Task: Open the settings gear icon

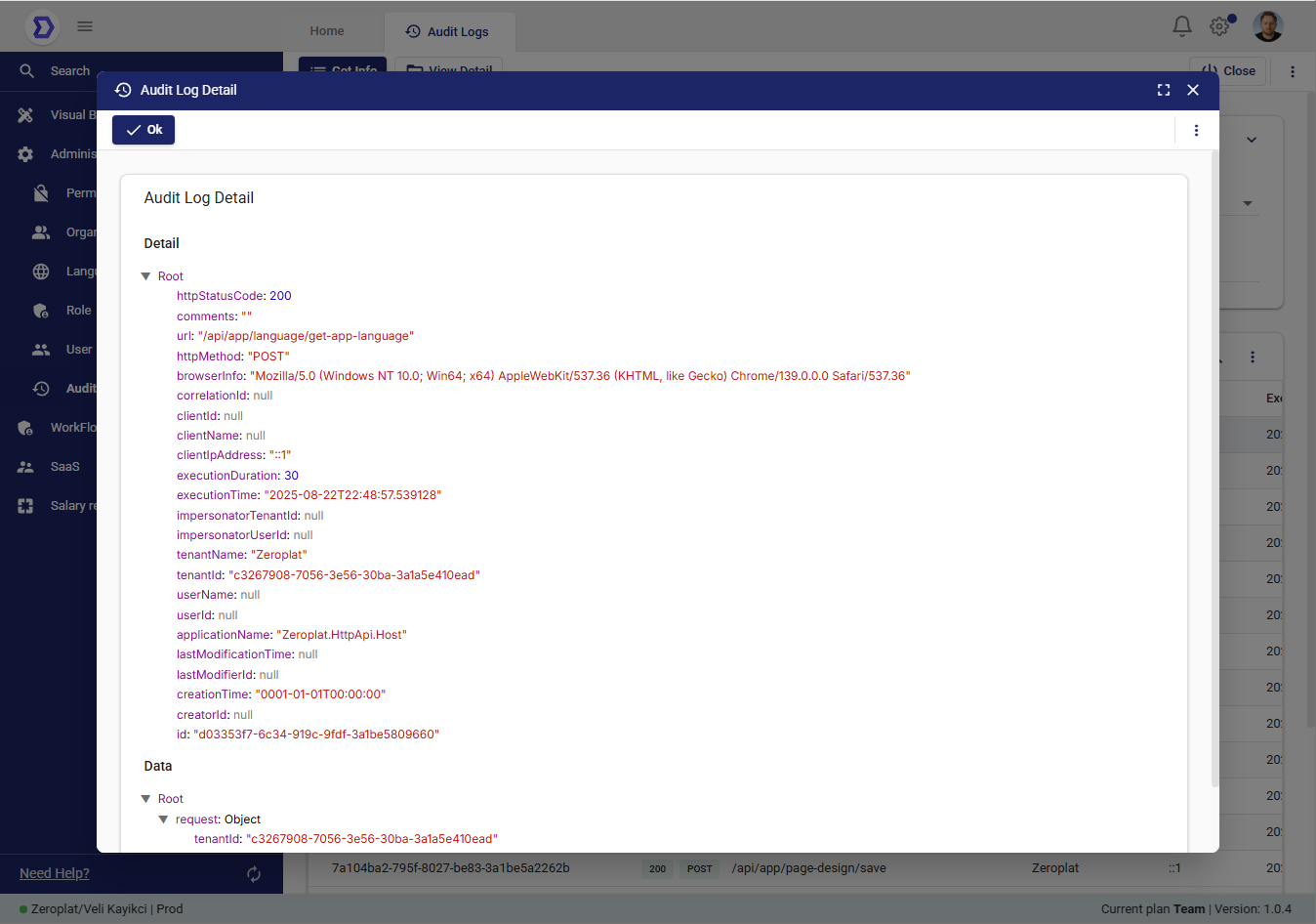Action: (x=1219, y=26)
